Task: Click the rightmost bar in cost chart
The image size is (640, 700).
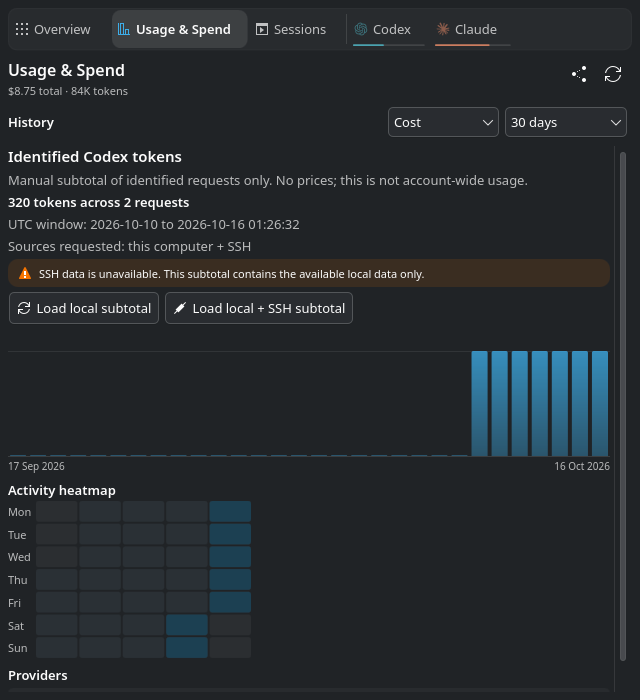Action: coord(600,404)
